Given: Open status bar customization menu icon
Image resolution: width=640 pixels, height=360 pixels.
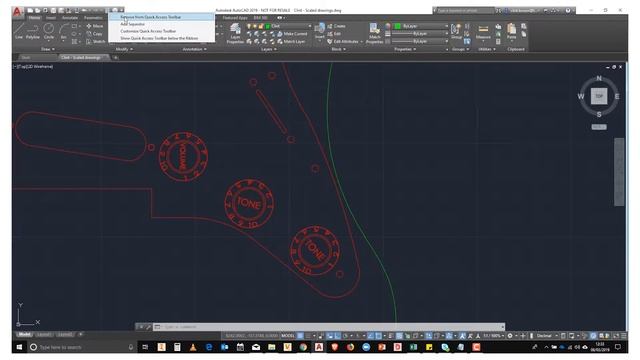Looking at the screenshot, I should [624, 336].
